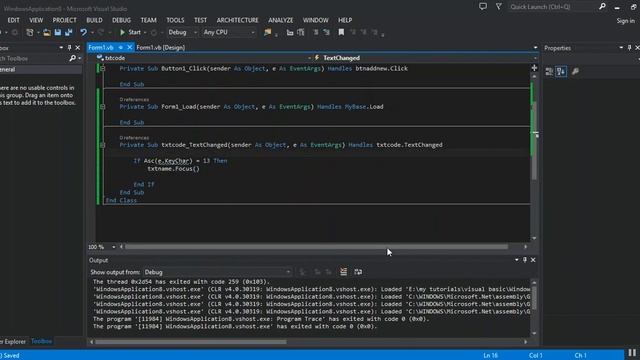Sort Properties panel alphabetically
Screen dimensions: 640x360
click(x=561, y=71)
